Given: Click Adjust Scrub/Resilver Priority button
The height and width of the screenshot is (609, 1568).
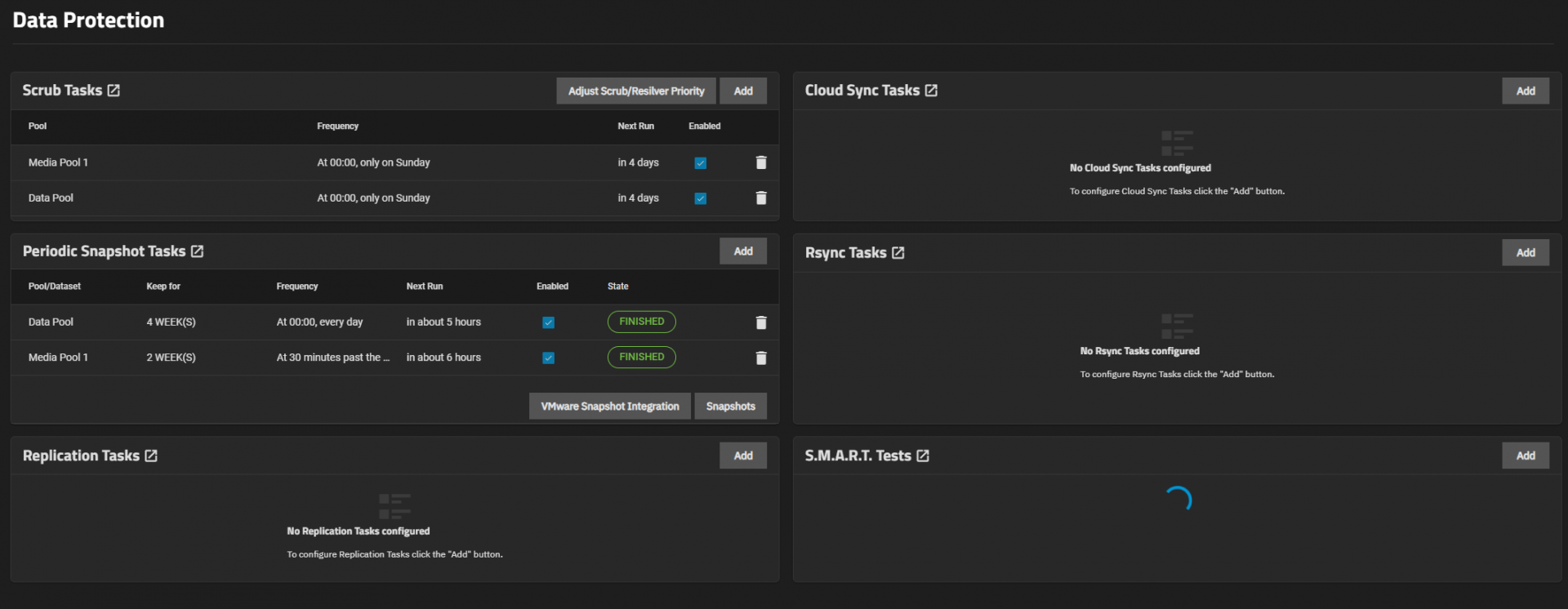Looking at the screenshot, I should pyautogui.click(x=636, y=91).
